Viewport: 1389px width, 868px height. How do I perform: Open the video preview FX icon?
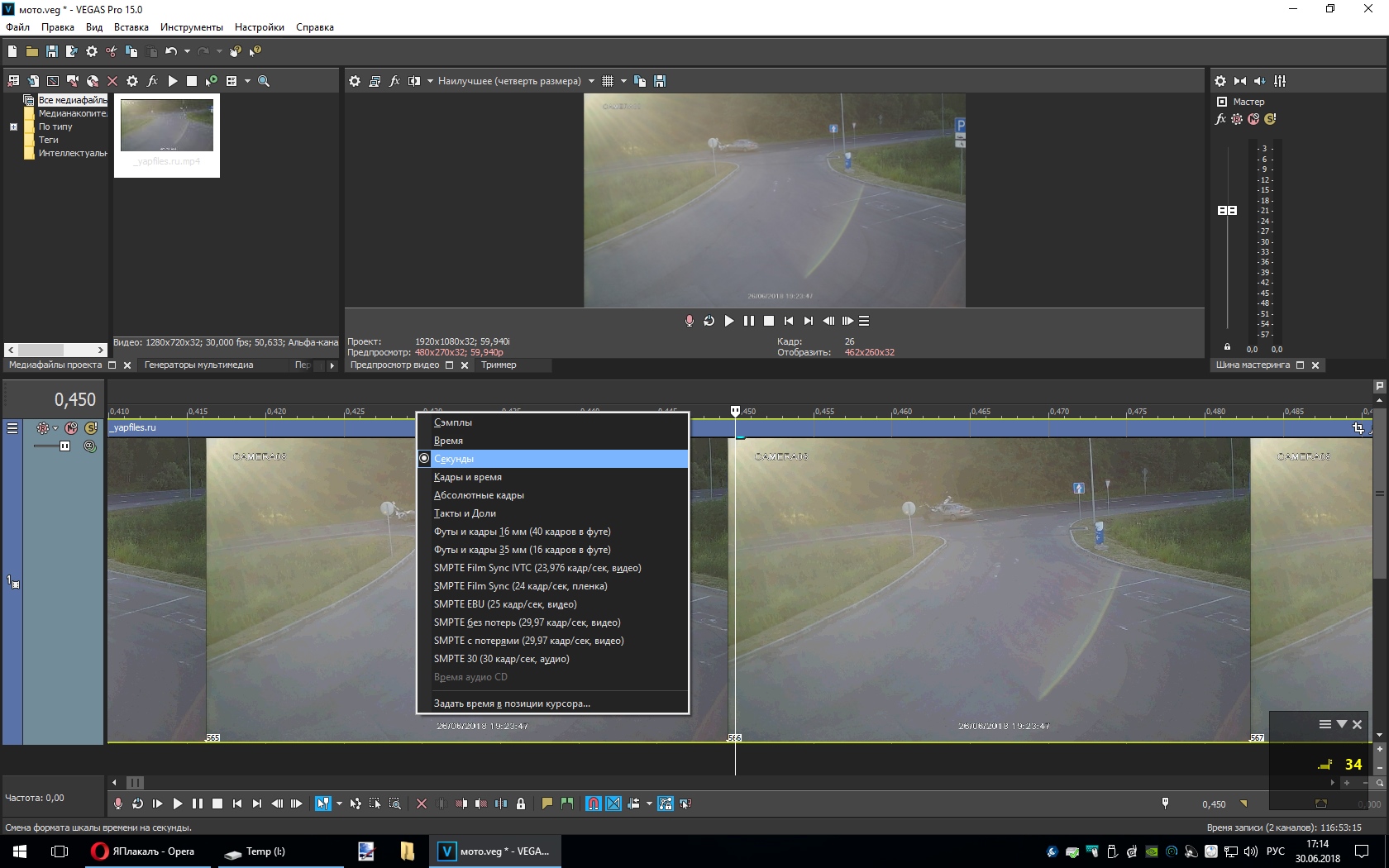tap(394, 81)
